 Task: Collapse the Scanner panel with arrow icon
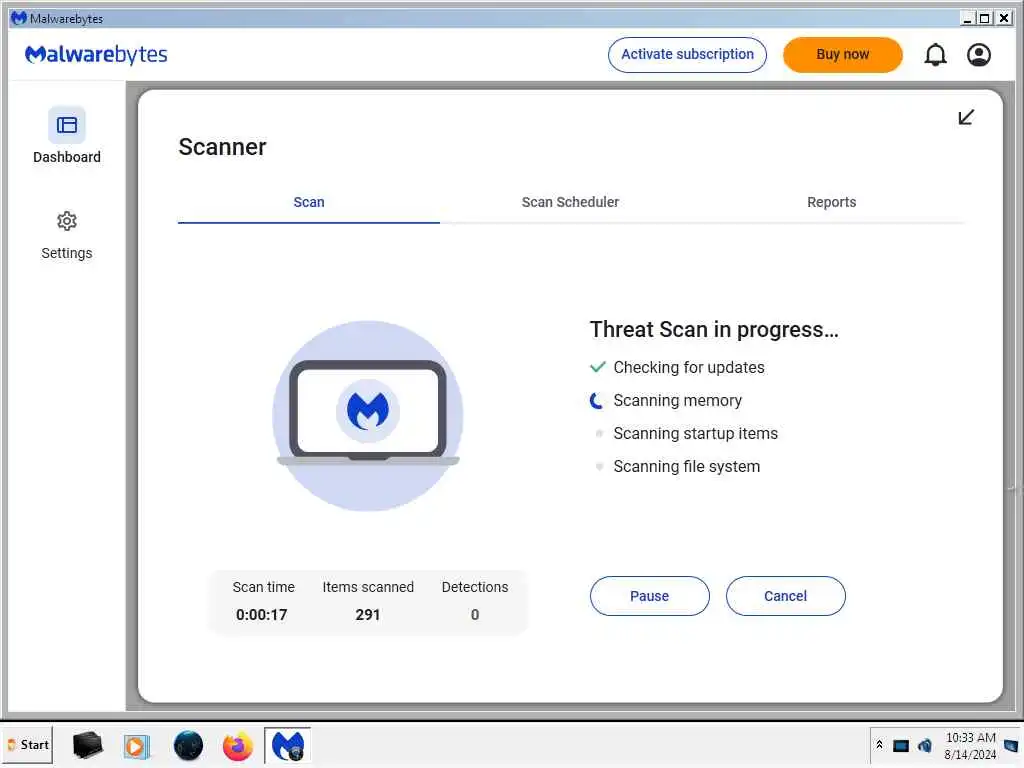click(966, 117)
